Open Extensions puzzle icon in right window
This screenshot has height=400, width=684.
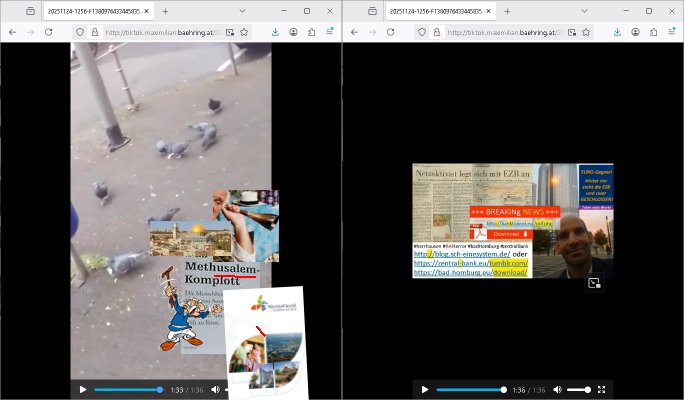(652, 32)
